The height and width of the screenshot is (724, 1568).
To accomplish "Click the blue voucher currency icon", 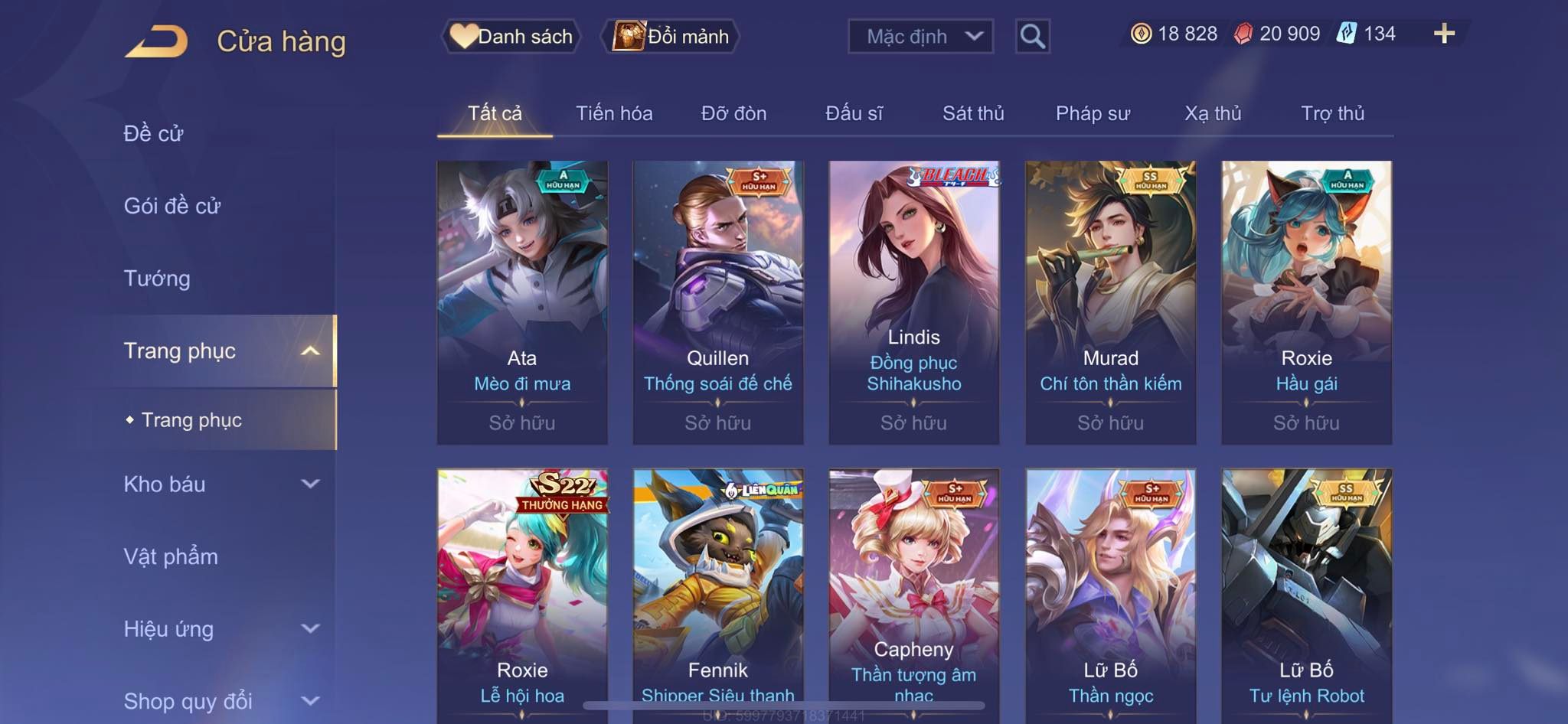I will point(1347,34).
